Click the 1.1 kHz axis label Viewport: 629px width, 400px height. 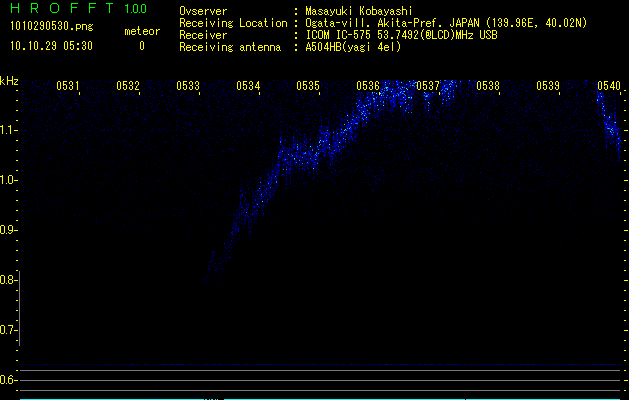pyautogui.click(x=8, y=130)
